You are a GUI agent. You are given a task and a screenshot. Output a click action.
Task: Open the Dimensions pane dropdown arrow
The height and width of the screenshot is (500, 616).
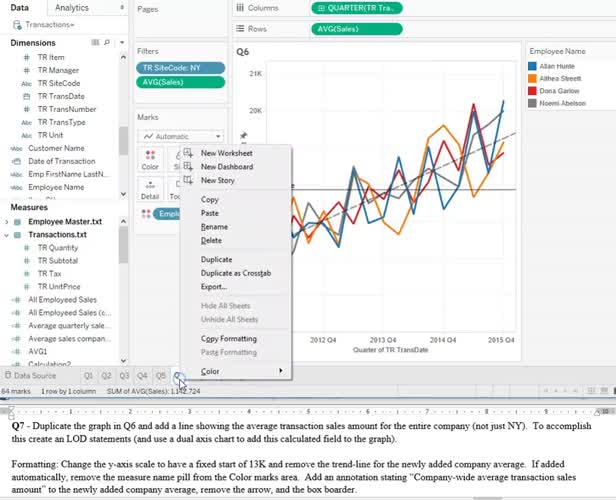120,43
